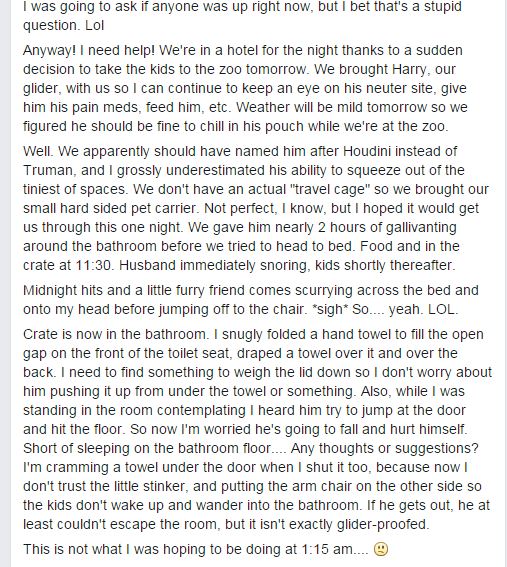507x567 pixels.
Task: Click the sad face emoji ending the post
Action: [x=380, y=549]
